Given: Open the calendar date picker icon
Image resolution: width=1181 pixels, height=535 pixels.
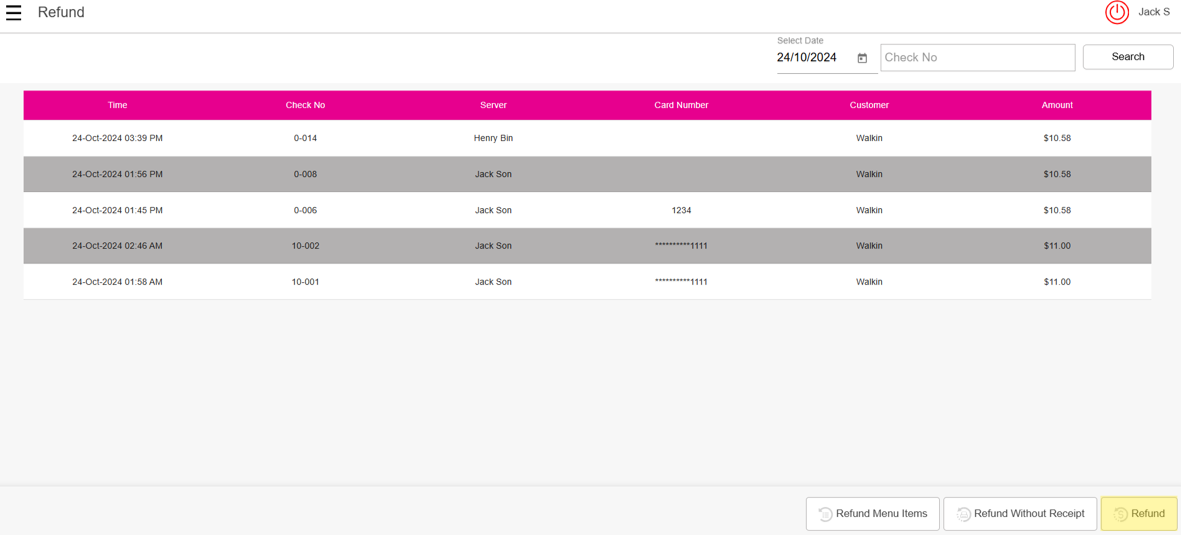Looking at the screenshot, I should click(862, 58).
